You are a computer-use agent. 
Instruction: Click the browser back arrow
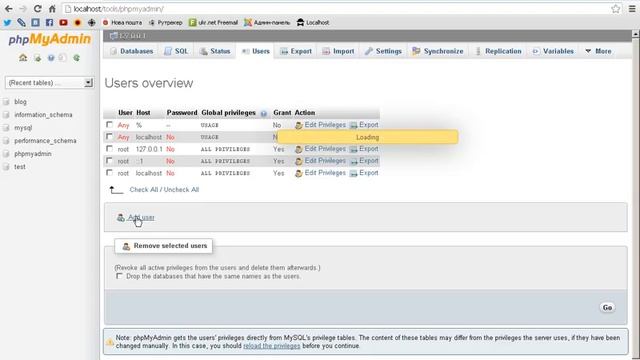[x=9, y=9]
